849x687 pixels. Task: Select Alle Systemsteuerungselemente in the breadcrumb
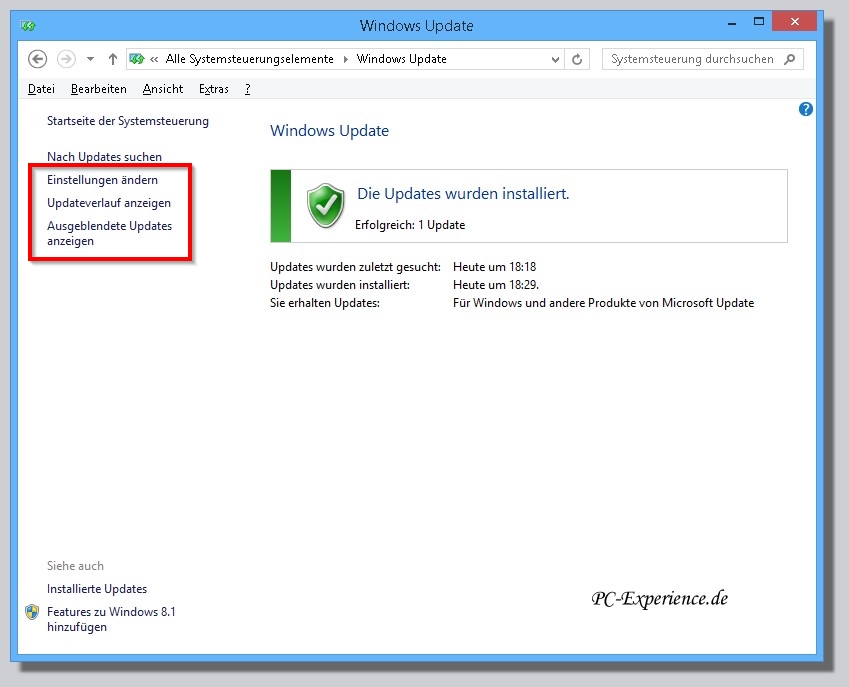(x=249, y=59)
